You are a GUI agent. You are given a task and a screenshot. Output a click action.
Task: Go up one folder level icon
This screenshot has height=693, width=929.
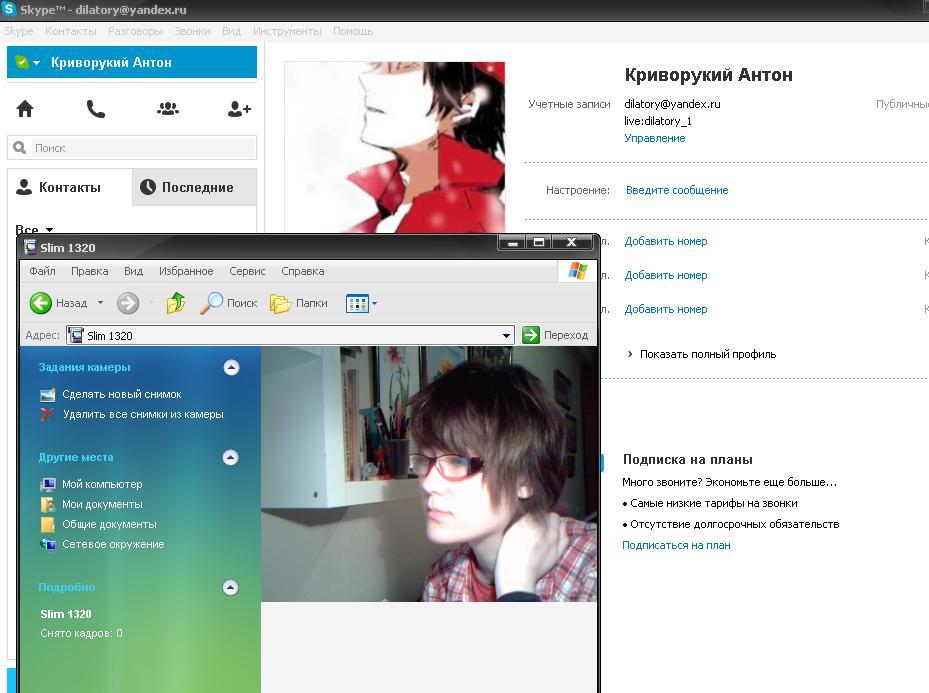[x=176, y=303]
